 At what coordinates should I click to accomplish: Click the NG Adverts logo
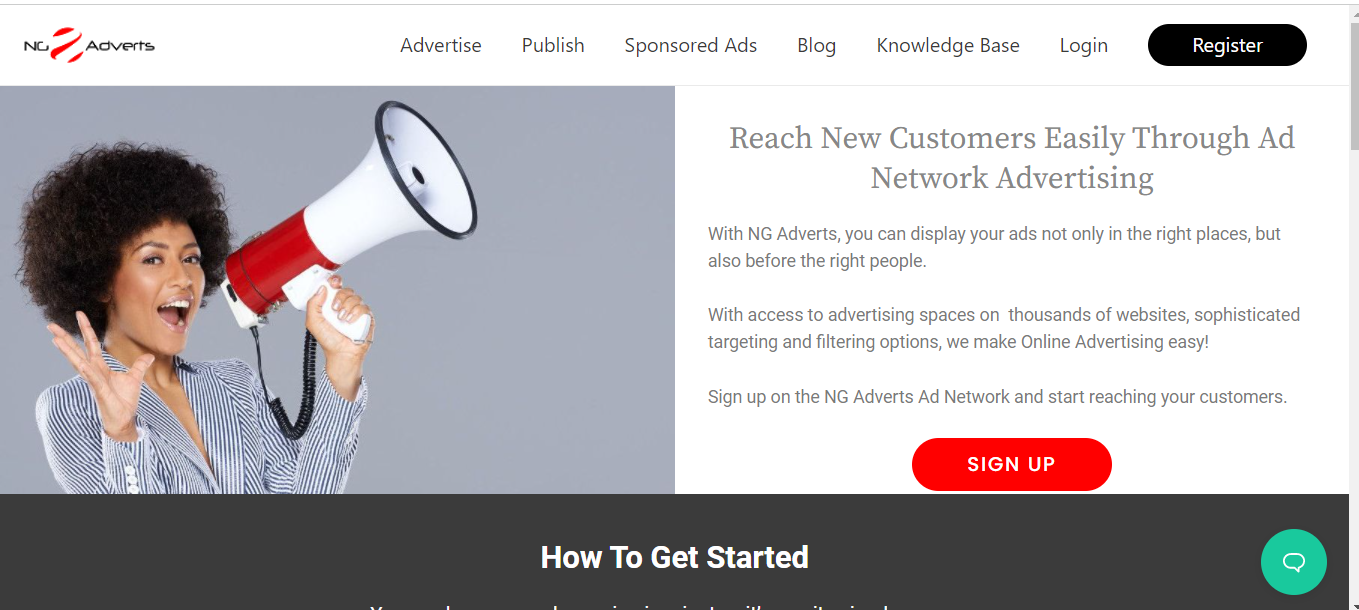89,45
